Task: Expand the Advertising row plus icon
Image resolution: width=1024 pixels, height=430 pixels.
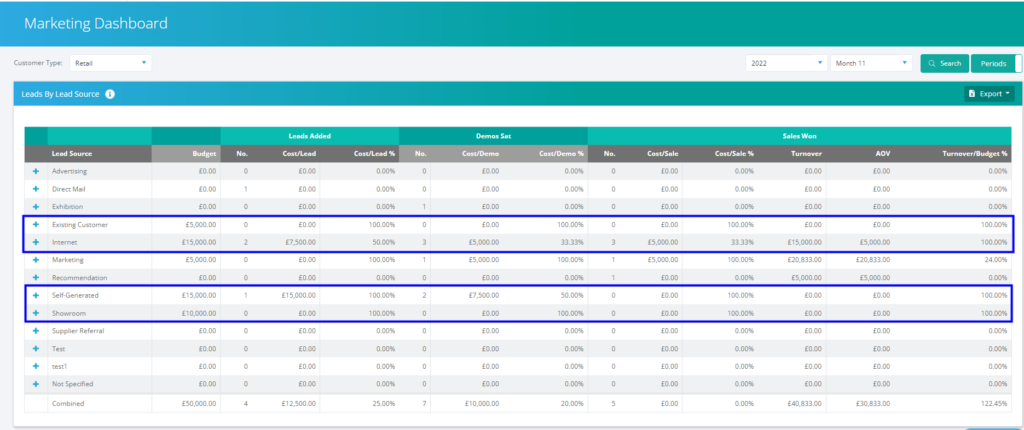Action: 35,171
